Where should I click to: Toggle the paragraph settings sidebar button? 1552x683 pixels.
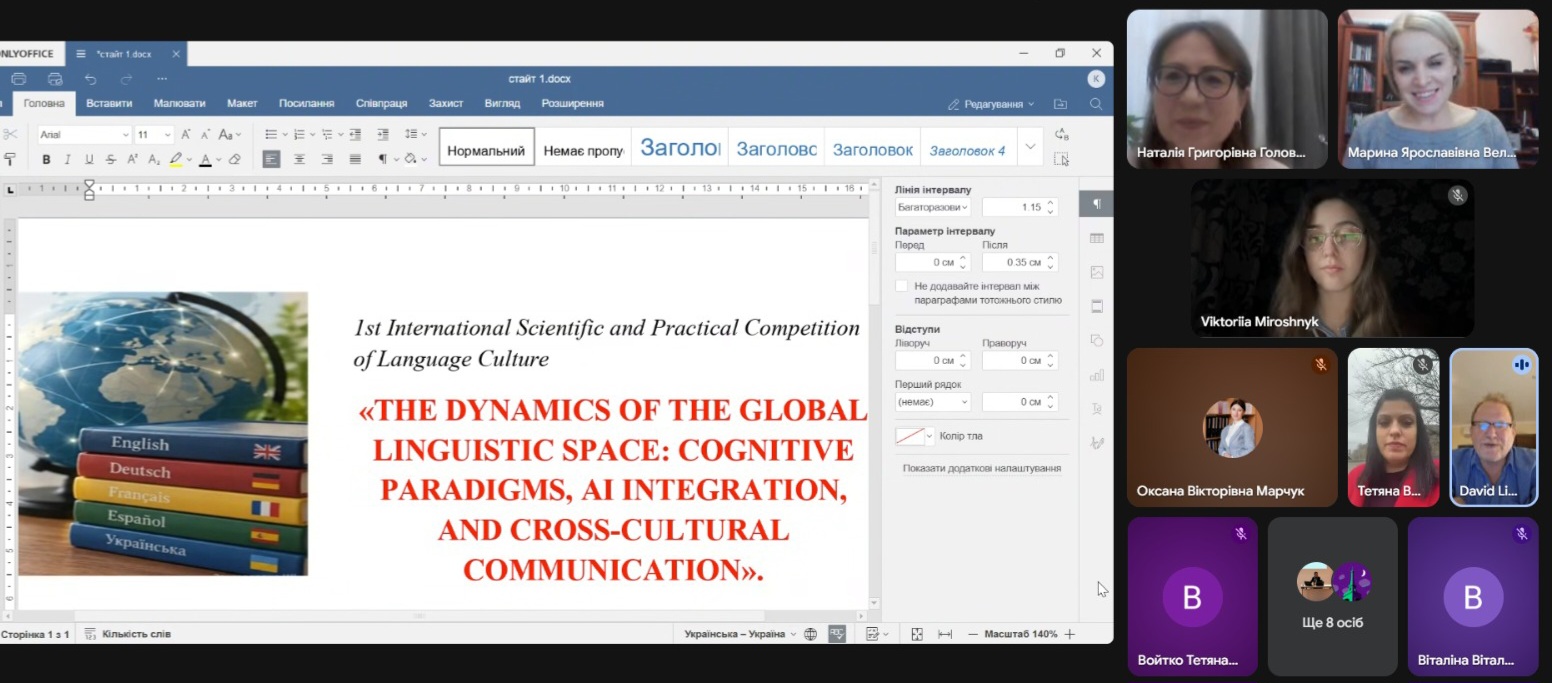[1097, 204]
